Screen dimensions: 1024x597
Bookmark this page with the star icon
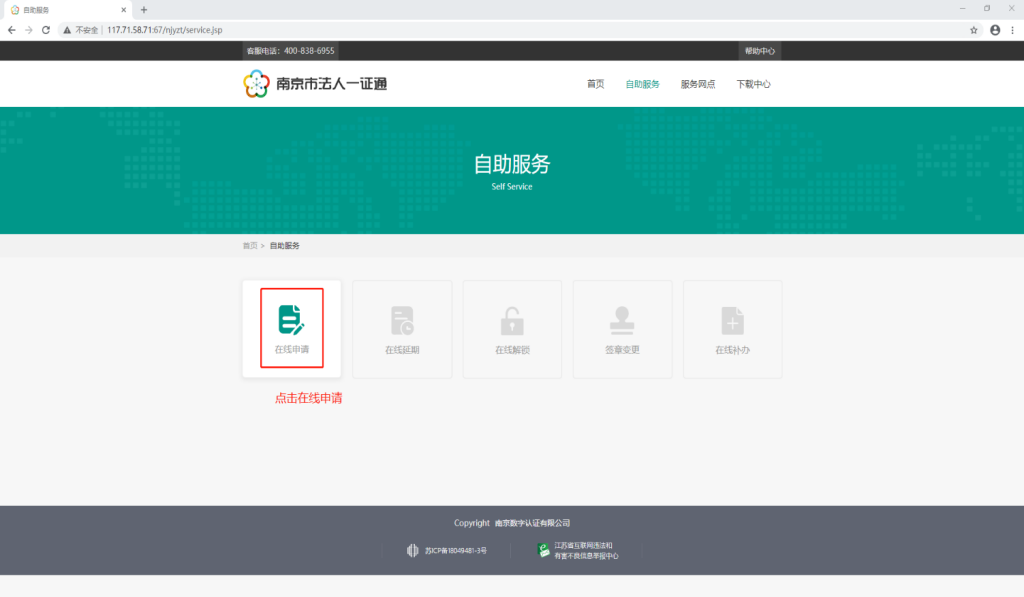click(x=974, y=30)
